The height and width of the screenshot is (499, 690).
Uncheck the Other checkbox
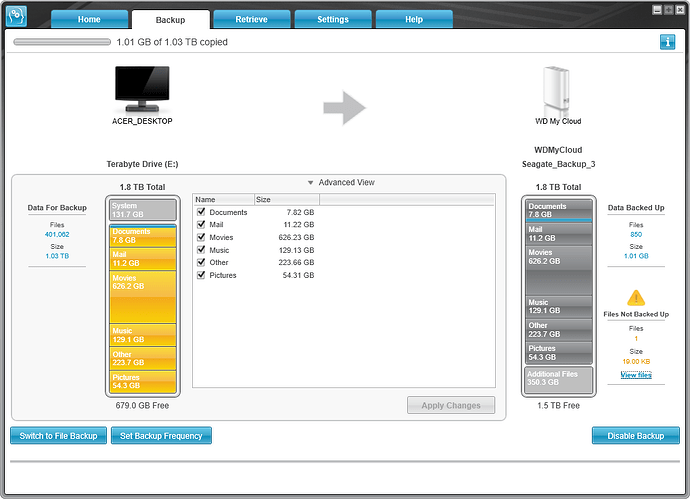pos(201,262)
